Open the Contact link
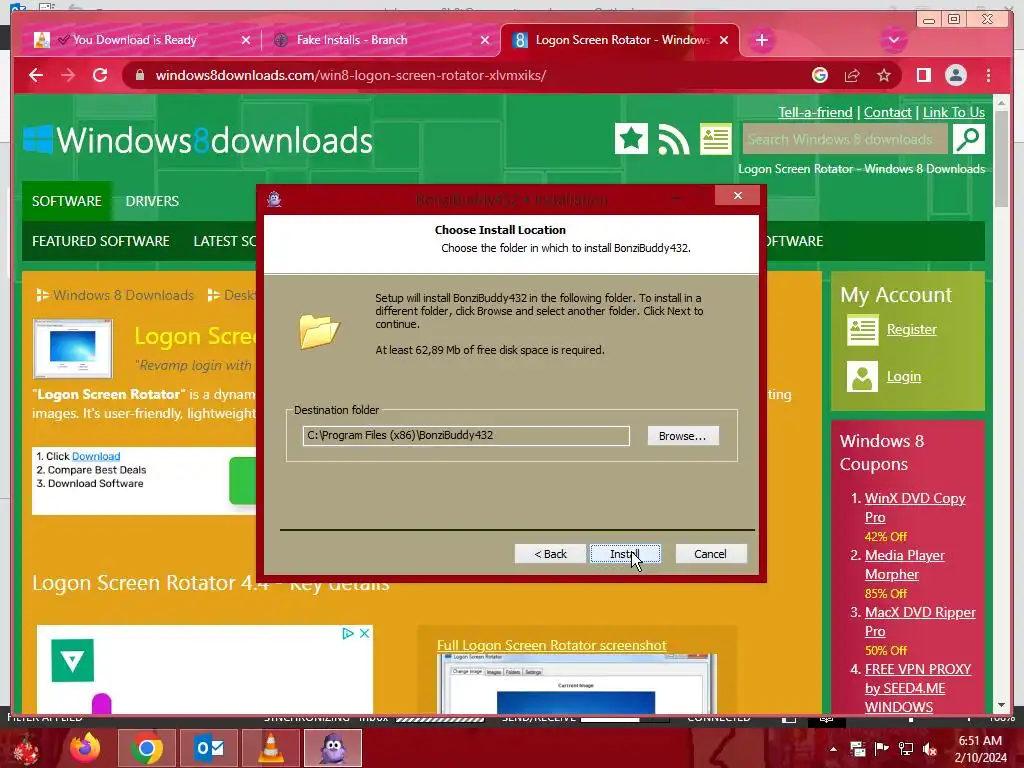Image resolution: width=1024 pixels, height=768 pixels. point(888,112)
